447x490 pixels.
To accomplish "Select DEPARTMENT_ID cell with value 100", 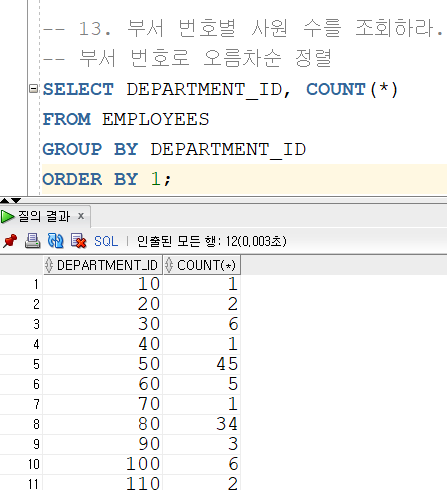I will 103,464.
